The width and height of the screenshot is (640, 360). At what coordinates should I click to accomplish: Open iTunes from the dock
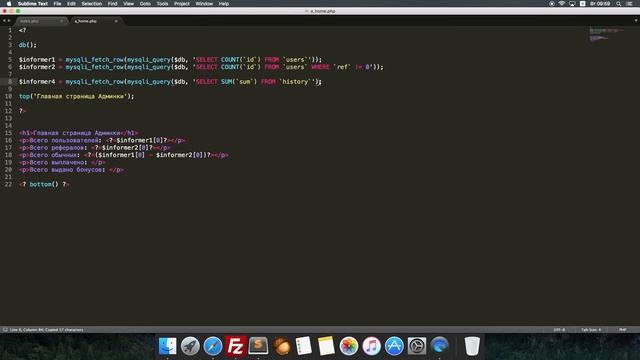(371, 346)
